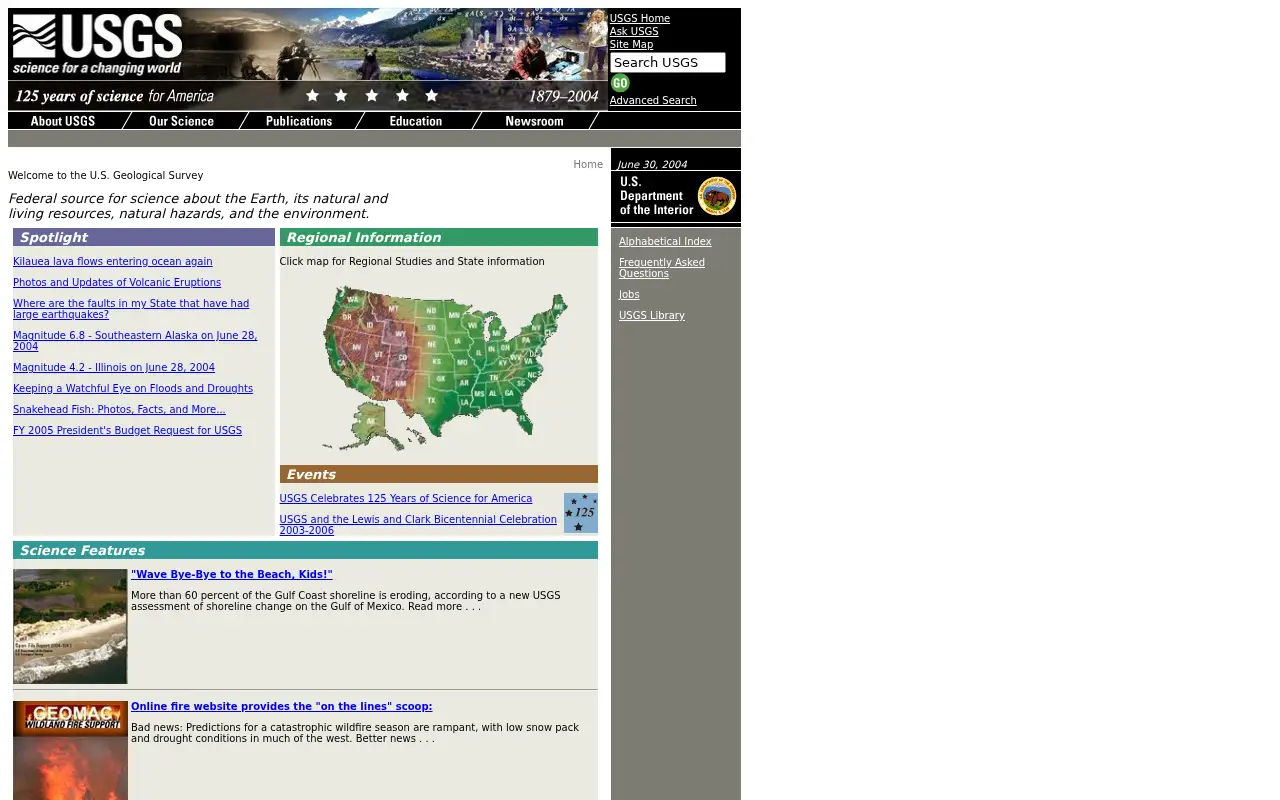Open the Ask USGS link
Viewport: 1280px width, 800px height.
coord(634,31)
